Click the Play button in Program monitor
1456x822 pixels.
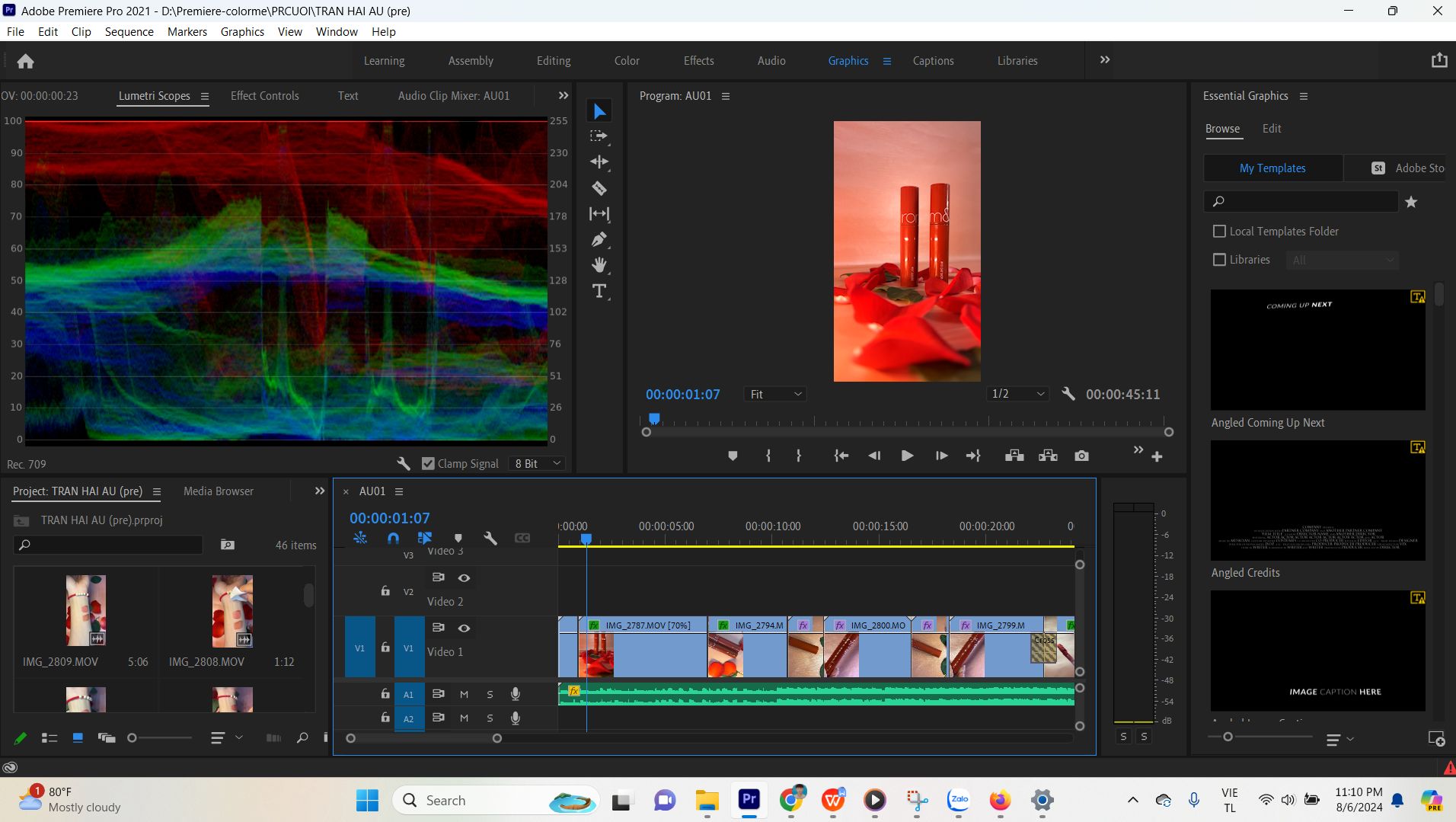[x=907, y=456]
